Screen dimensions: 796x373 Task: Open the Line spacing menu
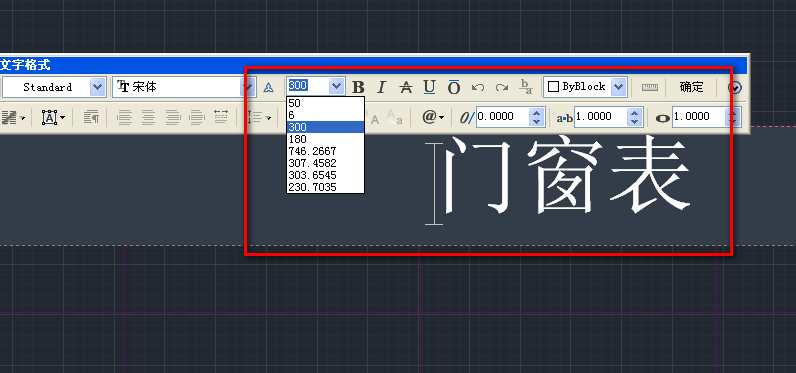pyautogui.click(x=259, y=118)
